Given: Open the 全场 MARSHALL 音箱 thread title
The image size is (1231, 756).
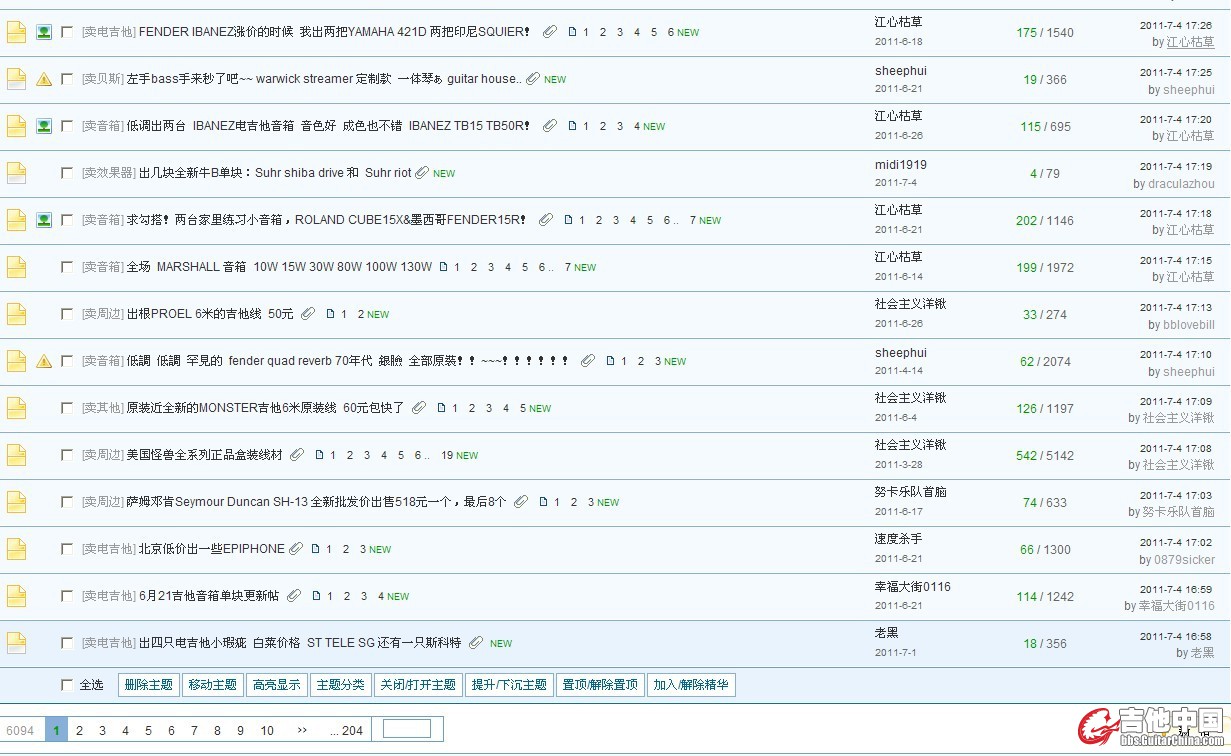Looking at the screenshot, I should click(279, 267).
